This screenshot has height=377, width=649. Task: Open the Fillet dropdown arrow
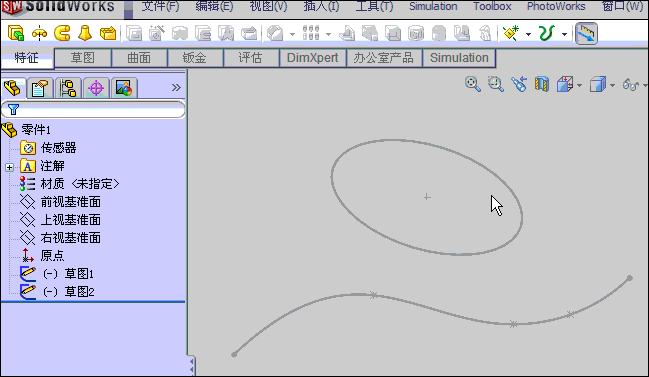click(x=292, y=34)
